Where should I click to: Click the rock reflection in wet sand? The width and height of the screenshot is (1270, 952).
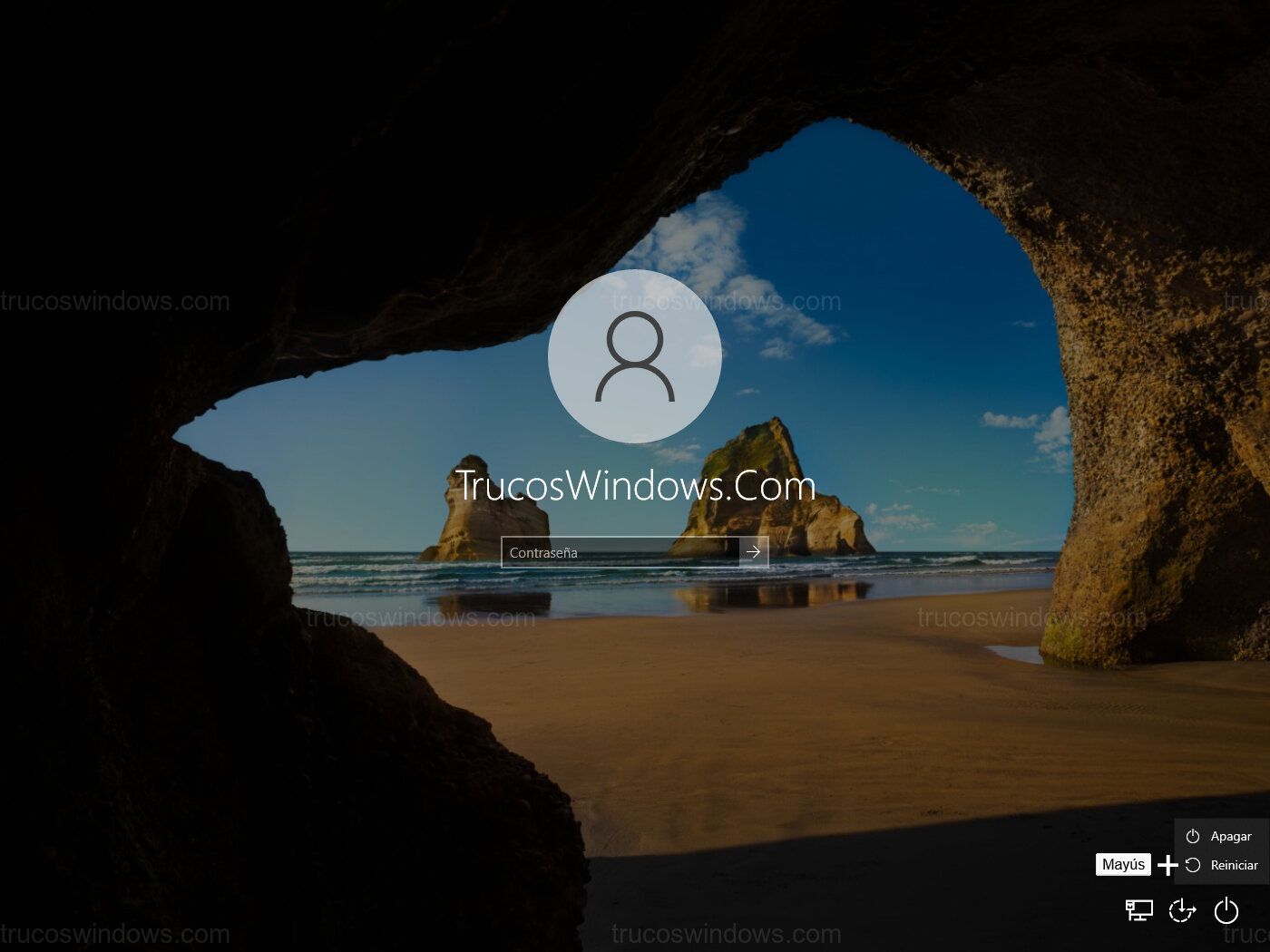tap(771, 596)
